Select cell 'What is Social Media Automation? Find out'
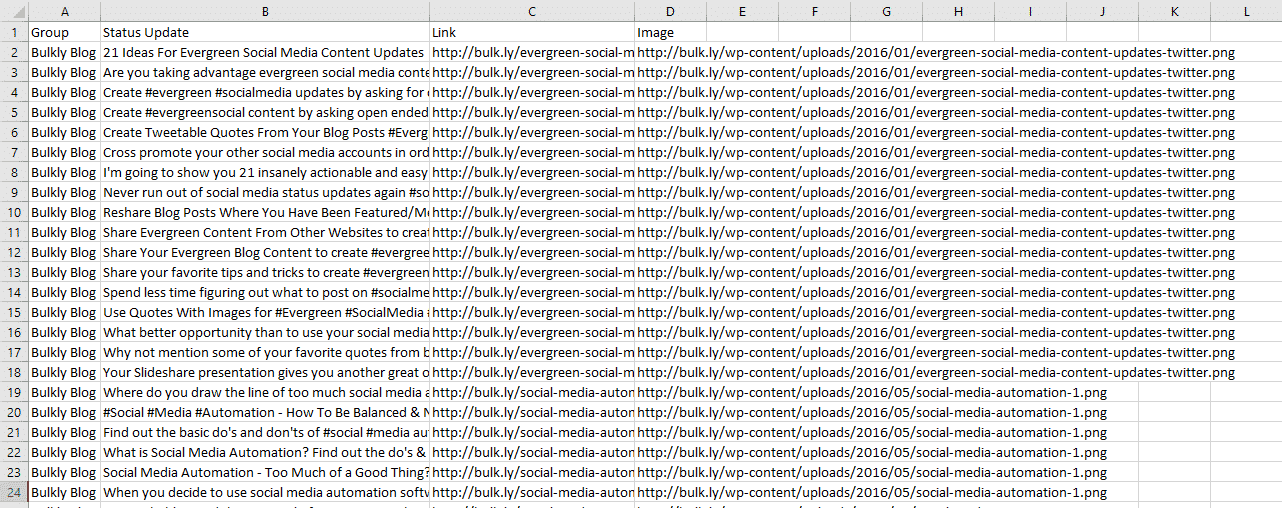 pyautogui.click(x=265, y=452)
